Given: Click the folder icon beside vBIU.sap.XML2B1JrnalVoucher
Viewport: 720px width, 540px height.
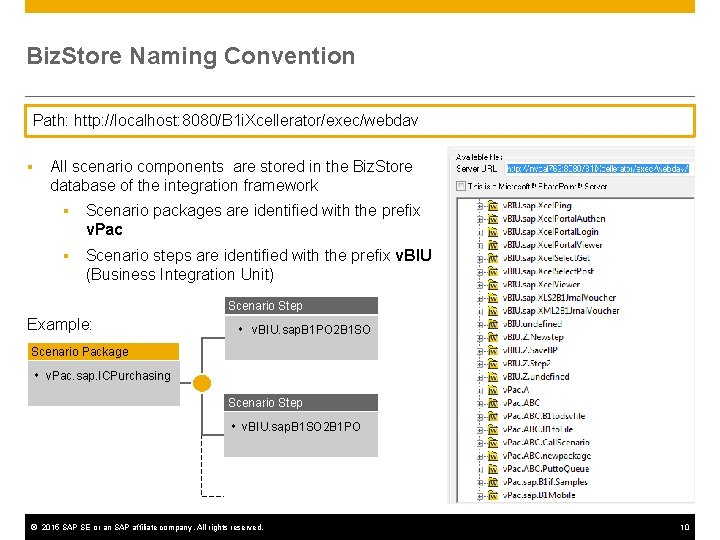Looking at the screenshot, I should (x=493, y=311).
